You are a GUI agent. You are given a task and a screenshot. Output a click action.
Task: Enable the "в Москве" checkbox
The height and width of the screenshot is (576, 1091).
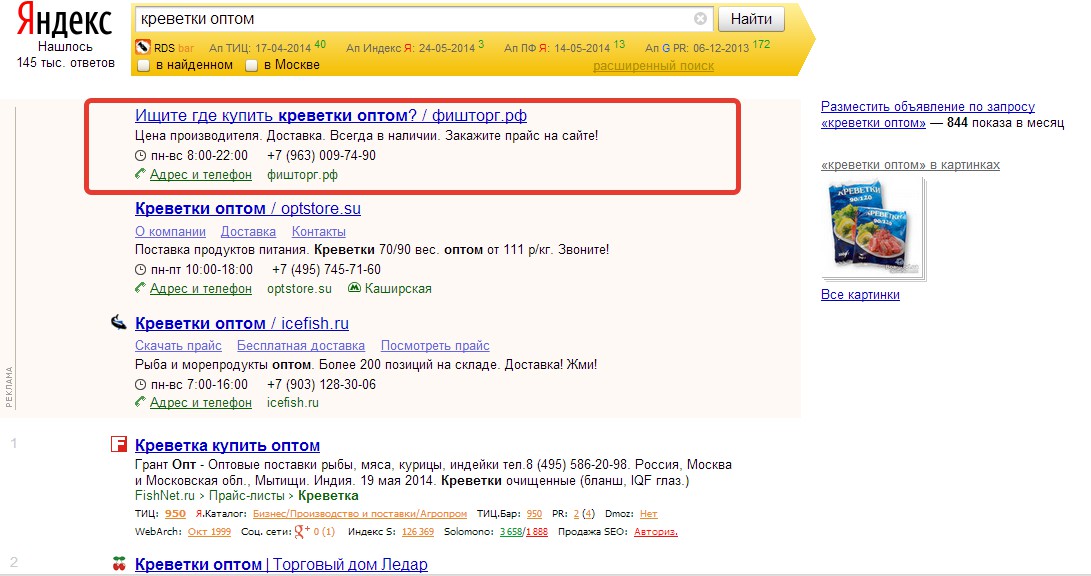click(x=251, y=65)
